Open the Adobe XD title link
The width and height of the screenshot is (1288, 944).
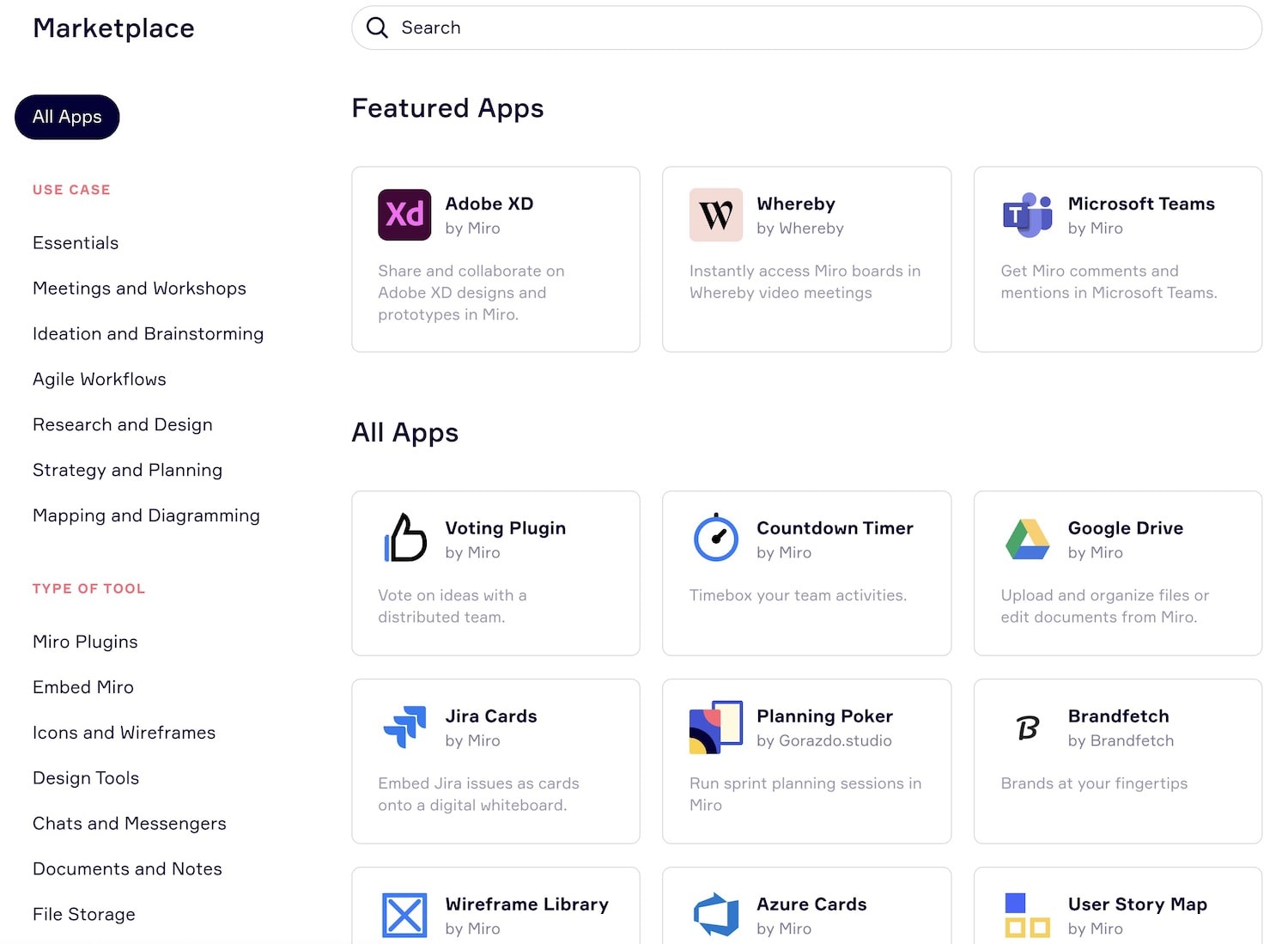pos(489,204)
